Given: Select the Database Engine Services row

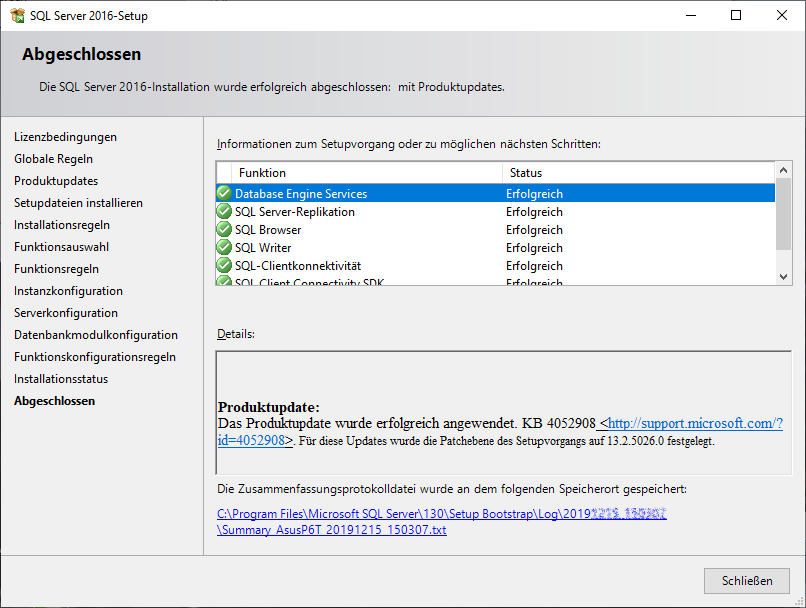Looking at the screenshot, I should click(x=301, y=194).
